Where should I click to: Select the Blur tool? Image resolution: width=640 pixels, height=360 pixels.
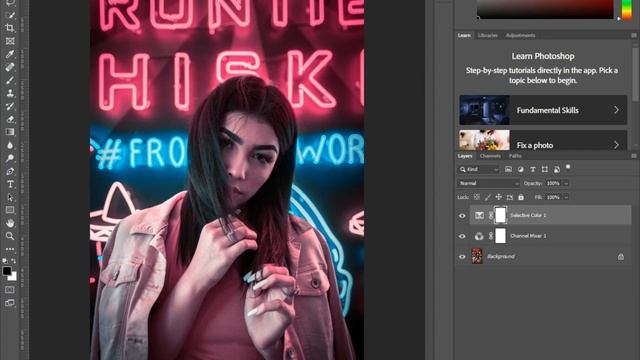(10, 145)
